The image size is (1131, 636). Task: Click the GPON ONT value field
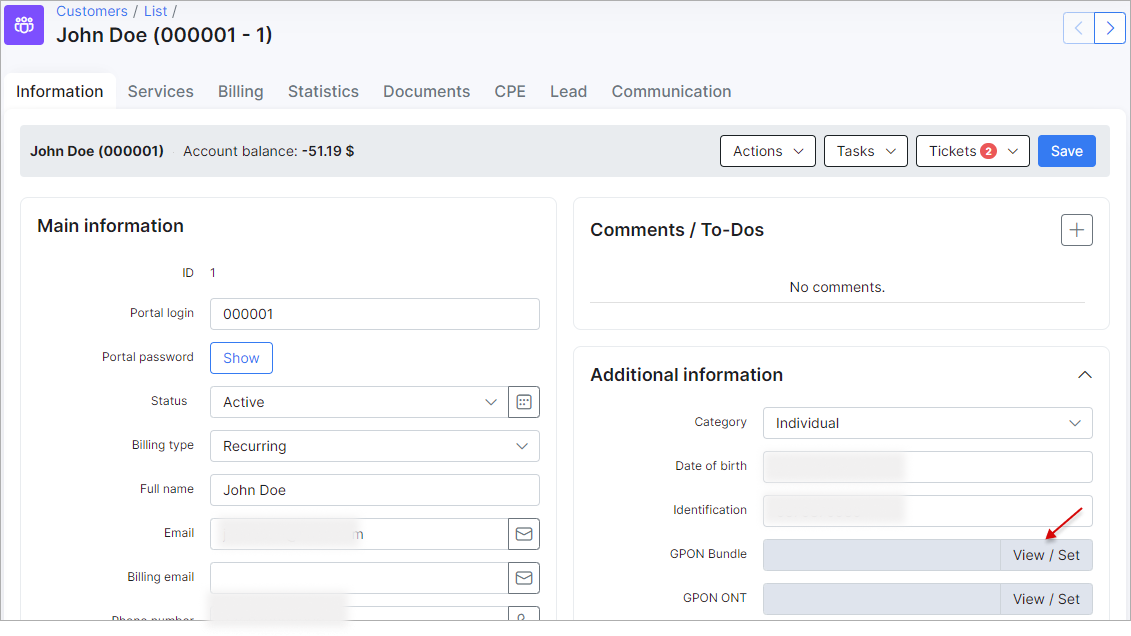[x=881, y=599]
